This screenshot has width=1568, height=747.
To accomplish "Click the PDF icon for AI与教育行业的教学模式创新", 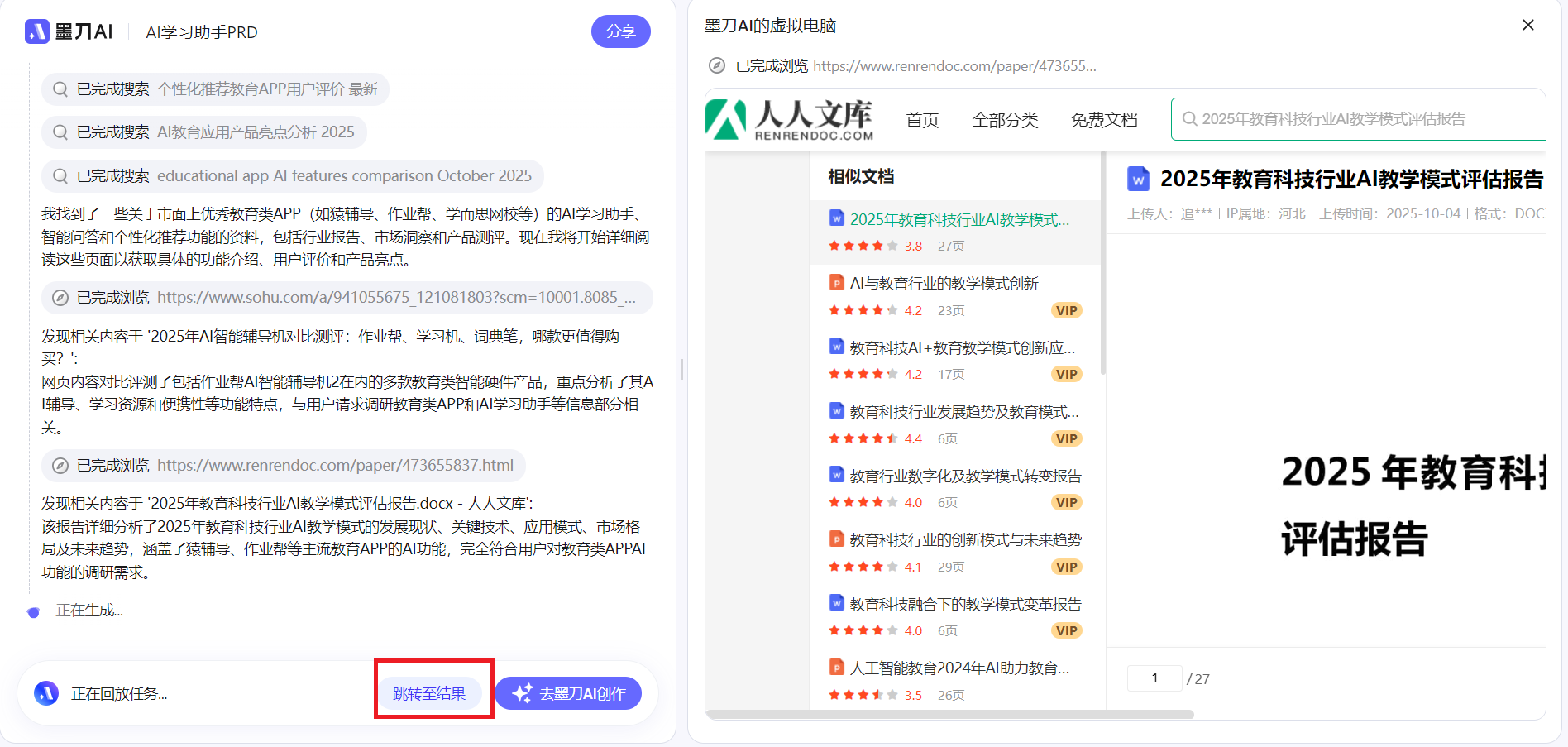I will click(837, 282).
